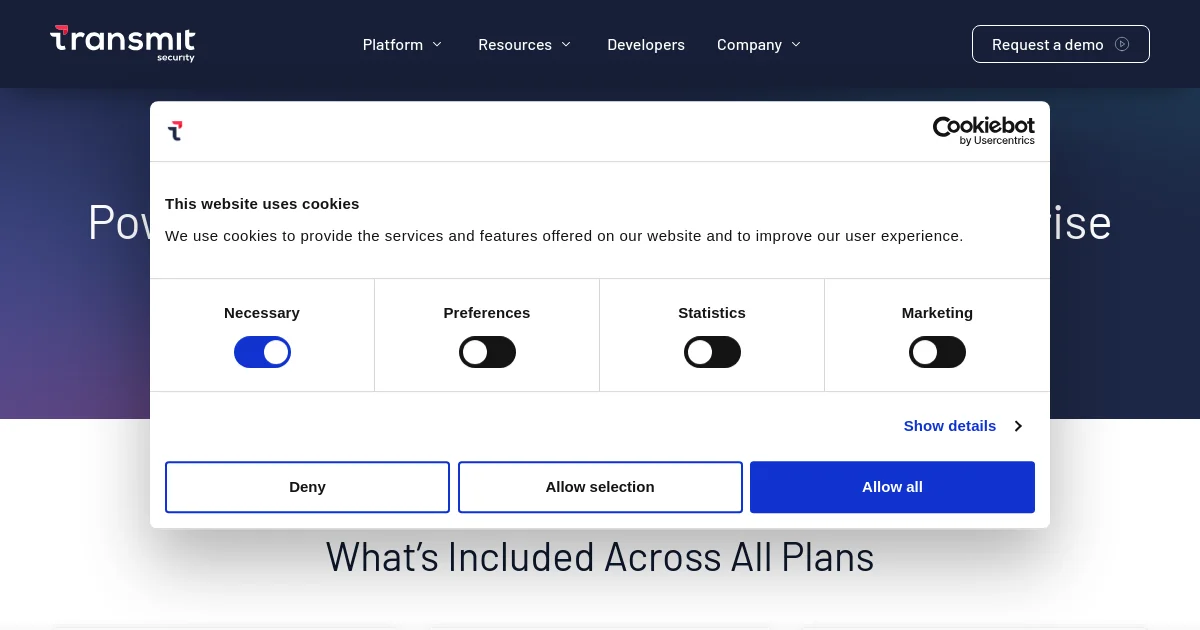Click the cookie description paragraph text
The width and height of the screenshot is (1200, 630).
[564, 236]
